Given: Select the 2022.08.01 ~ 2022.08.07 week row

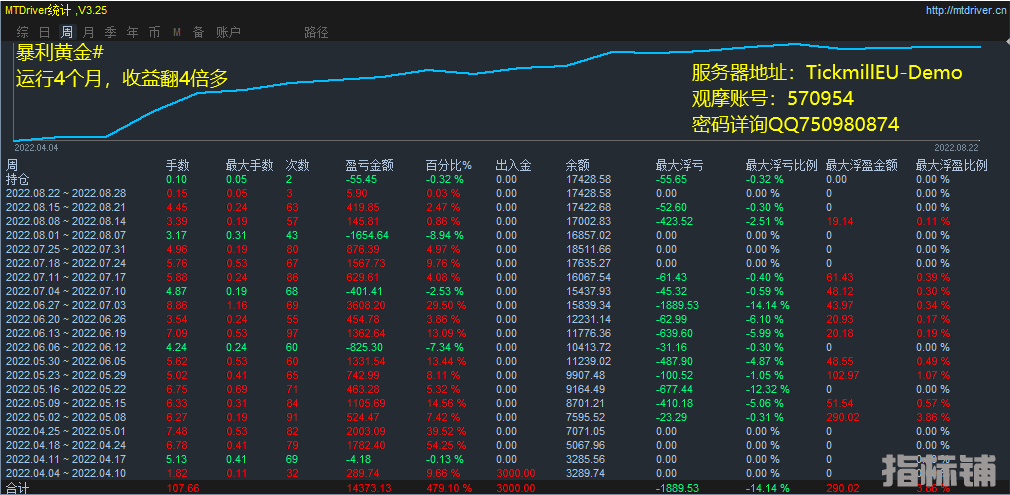Looking at the screenshot, I should coord(66,235).
